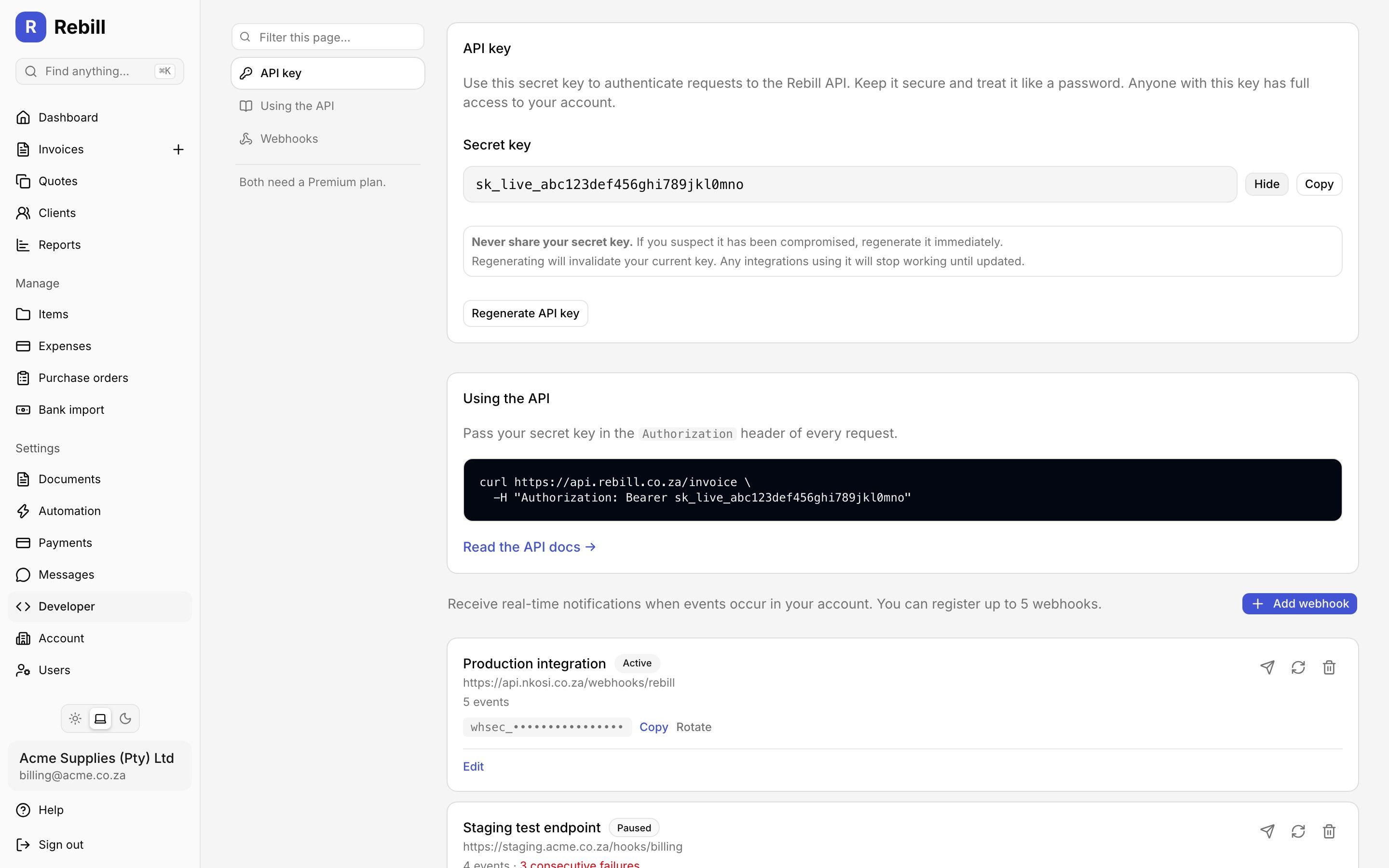Open Dashboard from the sidebar
Image resolution: width=1389 pixels, height=868 pixels.
tap(99, 118)
